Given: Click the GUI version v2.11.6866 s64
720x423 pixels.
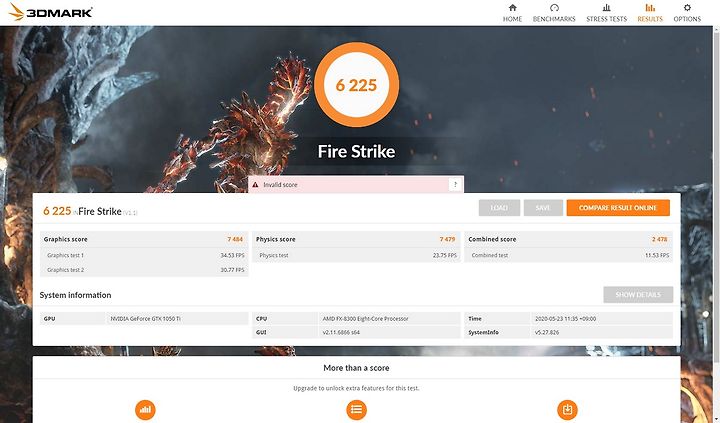Looking at the screenshot, I should [x=341, y=332].
